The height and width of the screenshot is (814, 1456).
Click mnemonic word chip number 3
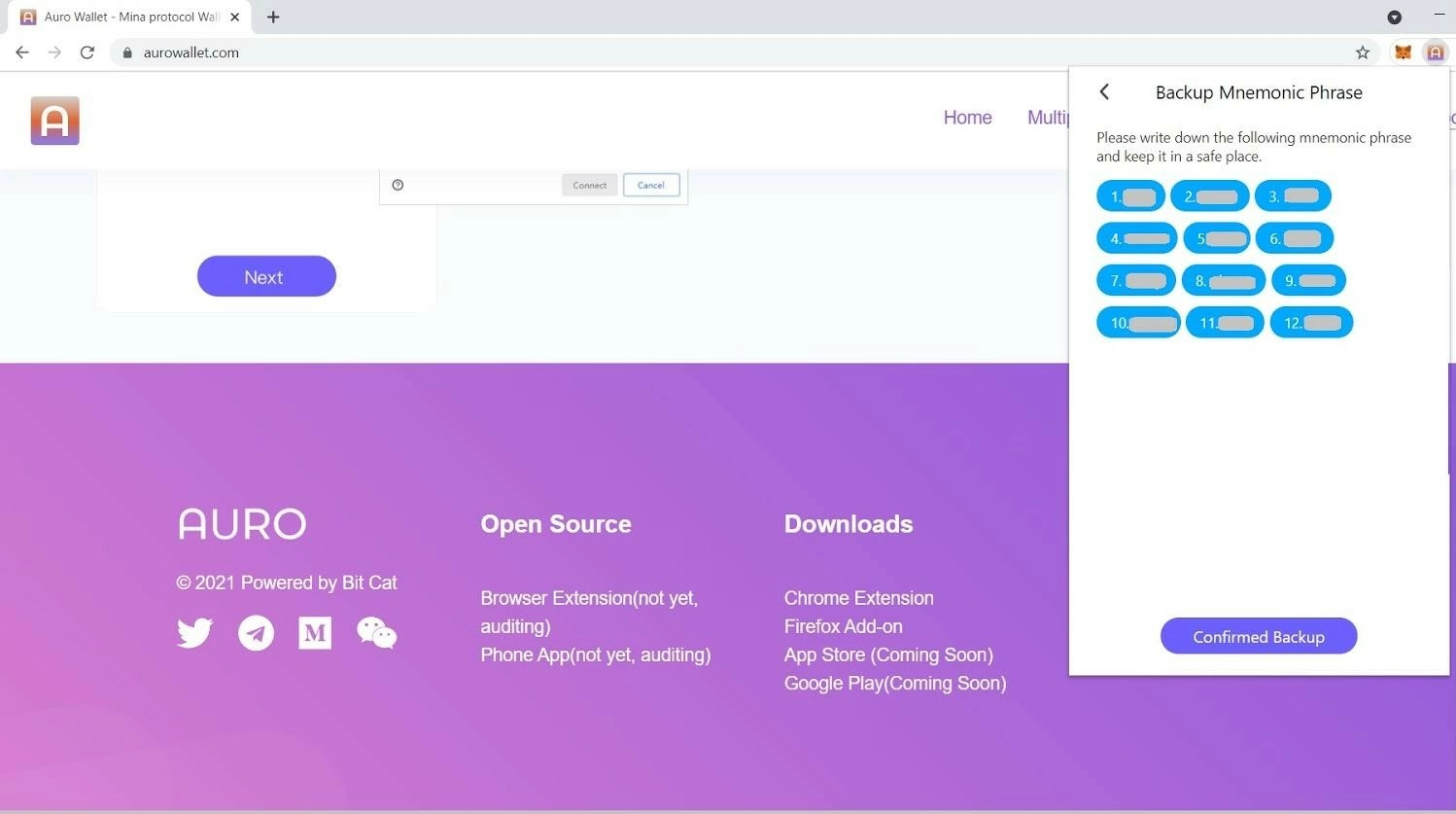tap(1293, 195)
